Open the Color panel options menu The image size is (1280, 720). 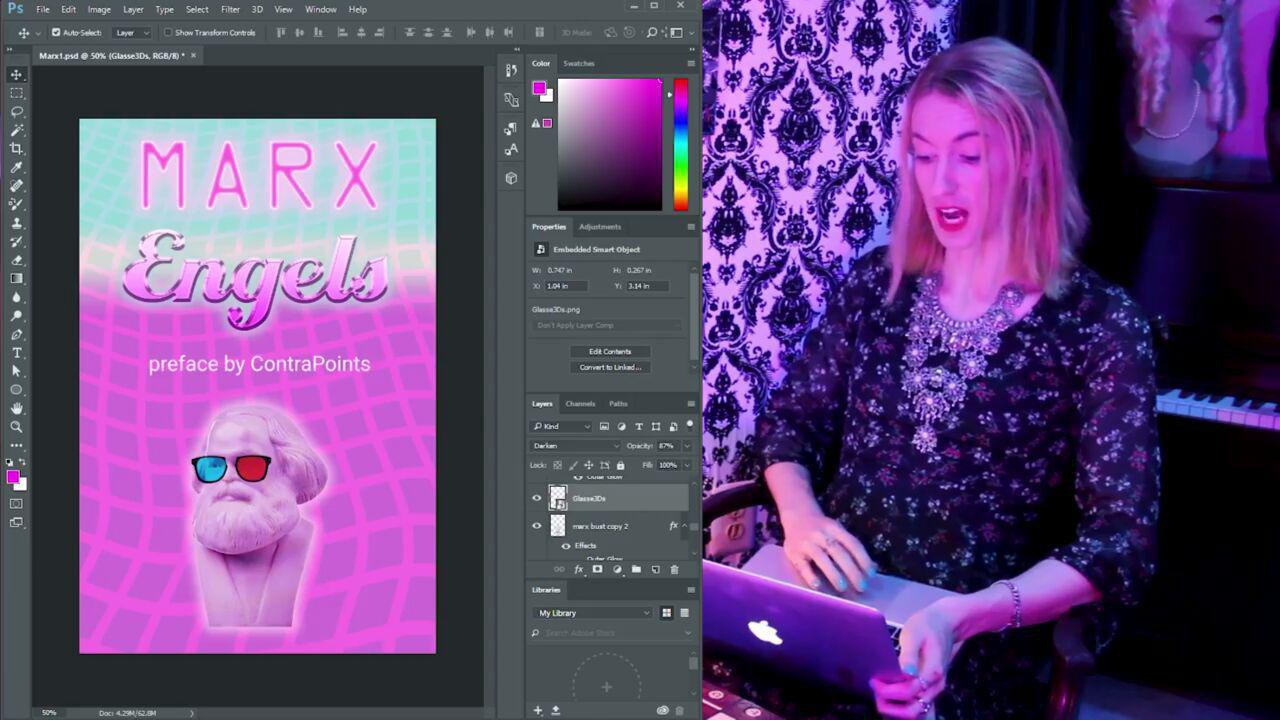(690, 63)
